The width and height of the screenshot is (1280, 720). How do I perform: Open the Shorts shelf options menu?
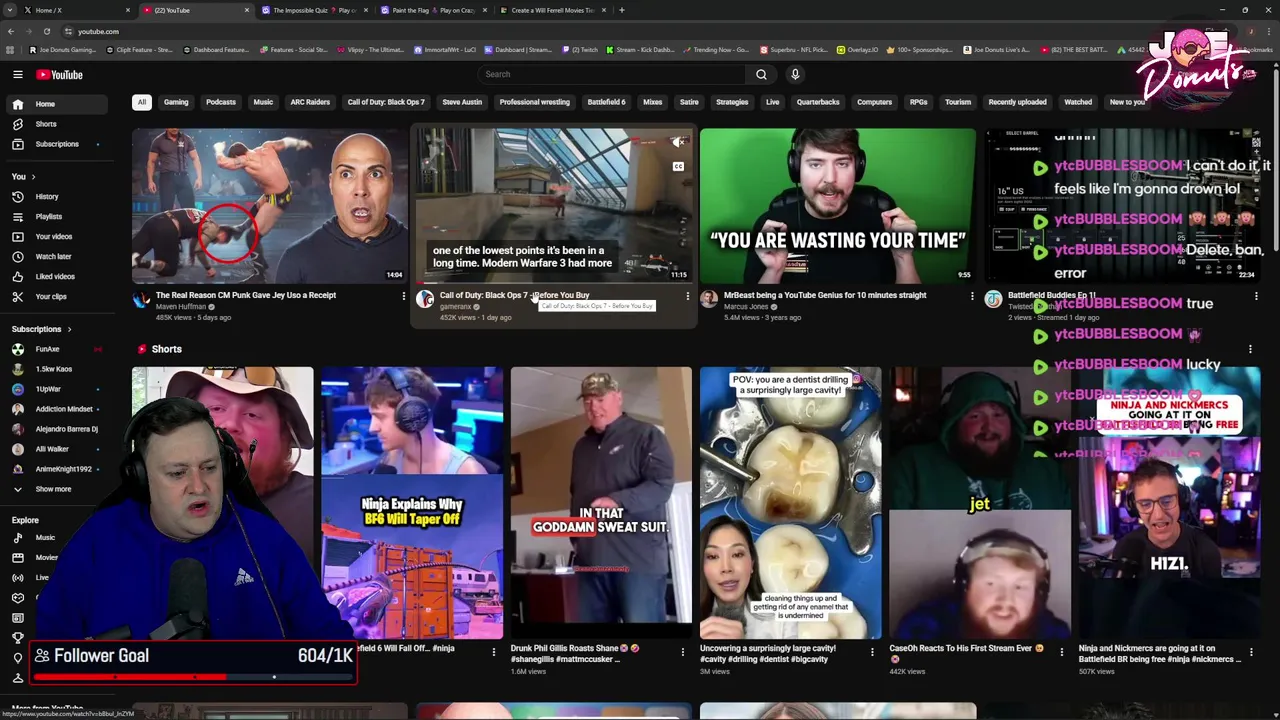pyautogui.click(x=1250, y=349)
